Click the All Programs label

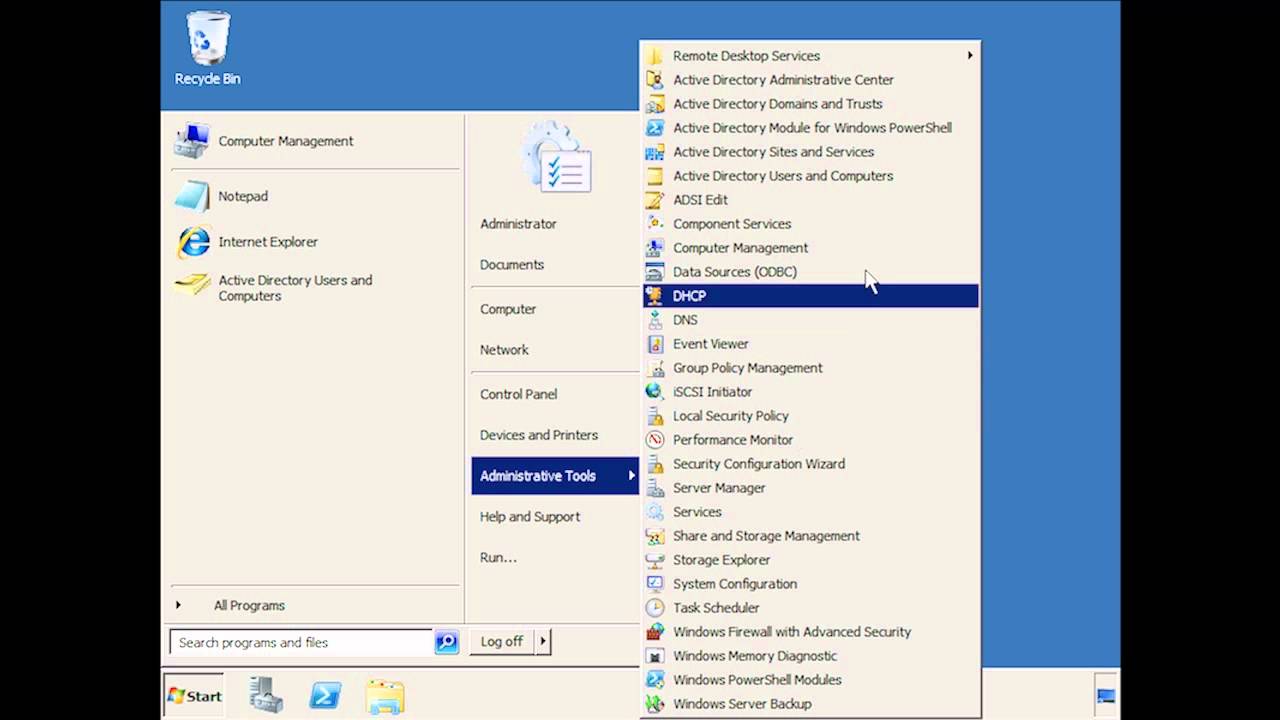[x=249, y=605]
